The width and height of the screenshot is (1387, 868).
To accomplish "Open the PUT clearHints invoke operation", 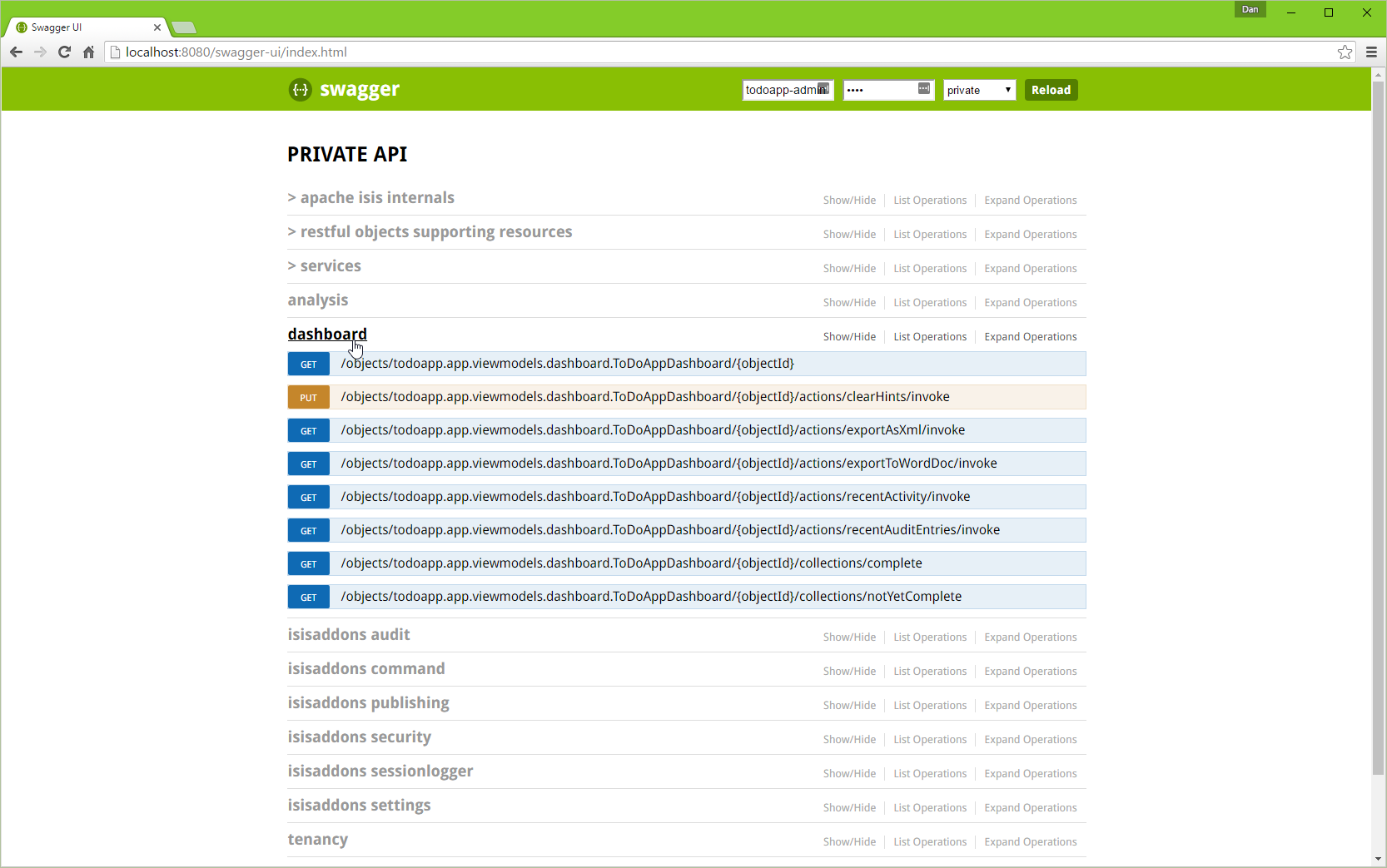I will (644, 397).
